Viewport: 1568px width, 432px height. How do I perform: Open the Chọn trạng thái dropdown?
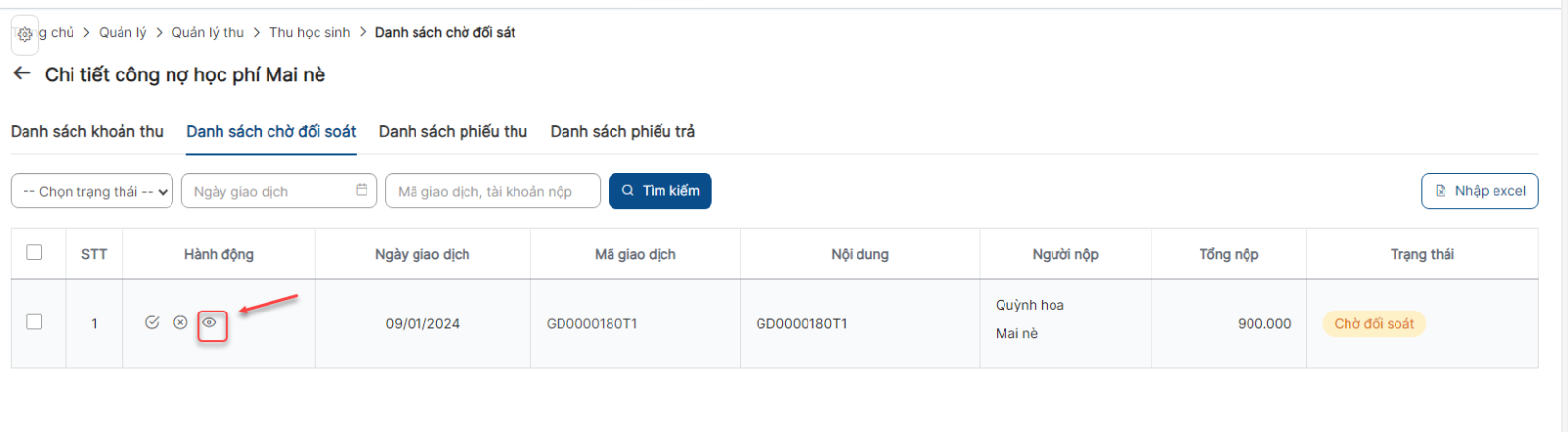click(92, 191)
